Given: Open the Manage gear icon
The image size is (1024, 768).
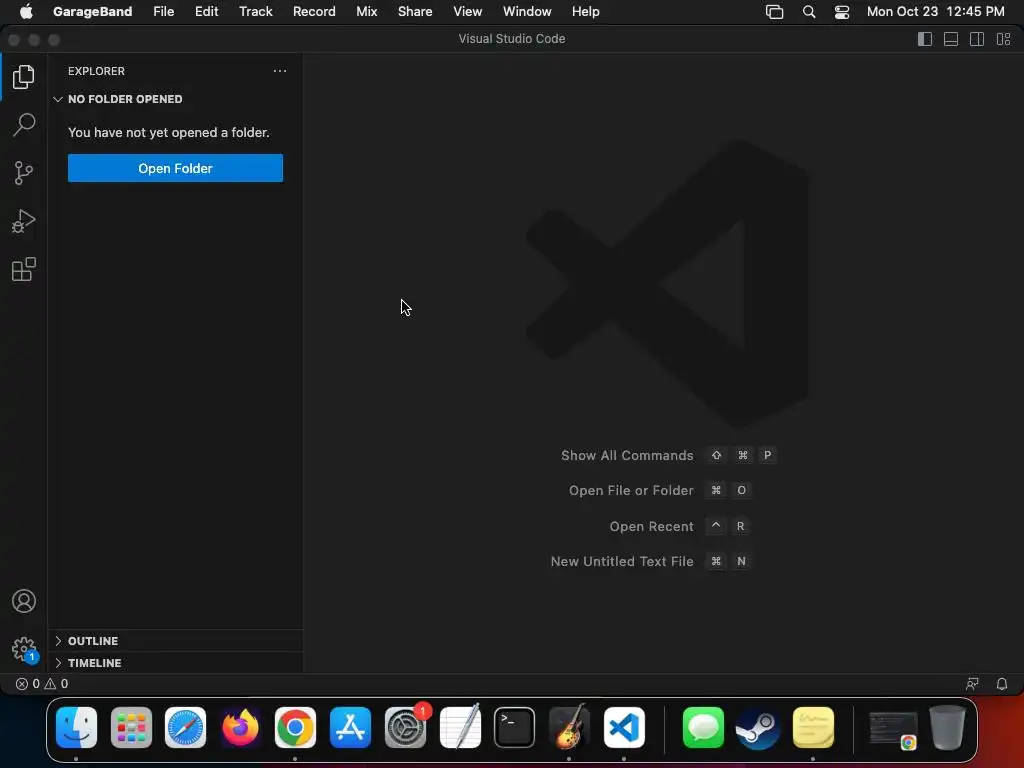Looking at the screenshot, I should [24, 649].
